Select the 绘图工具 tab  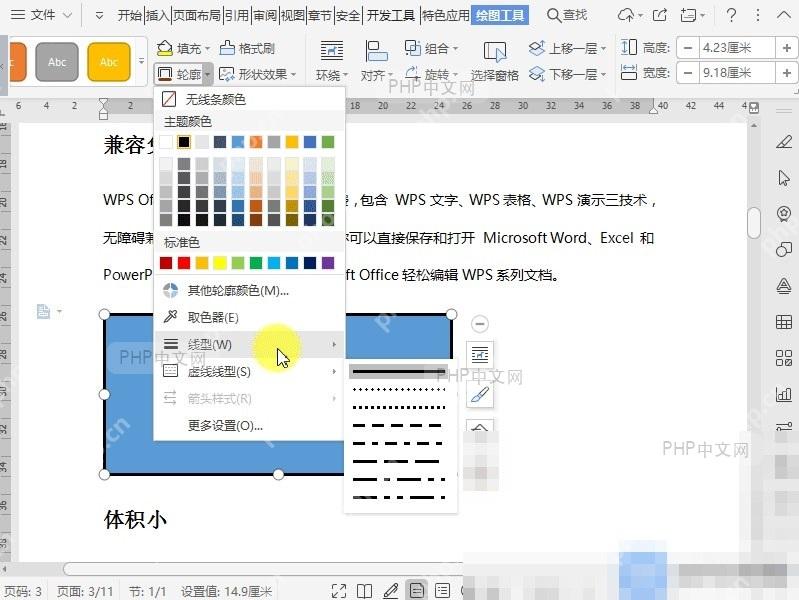pos(500,15)
